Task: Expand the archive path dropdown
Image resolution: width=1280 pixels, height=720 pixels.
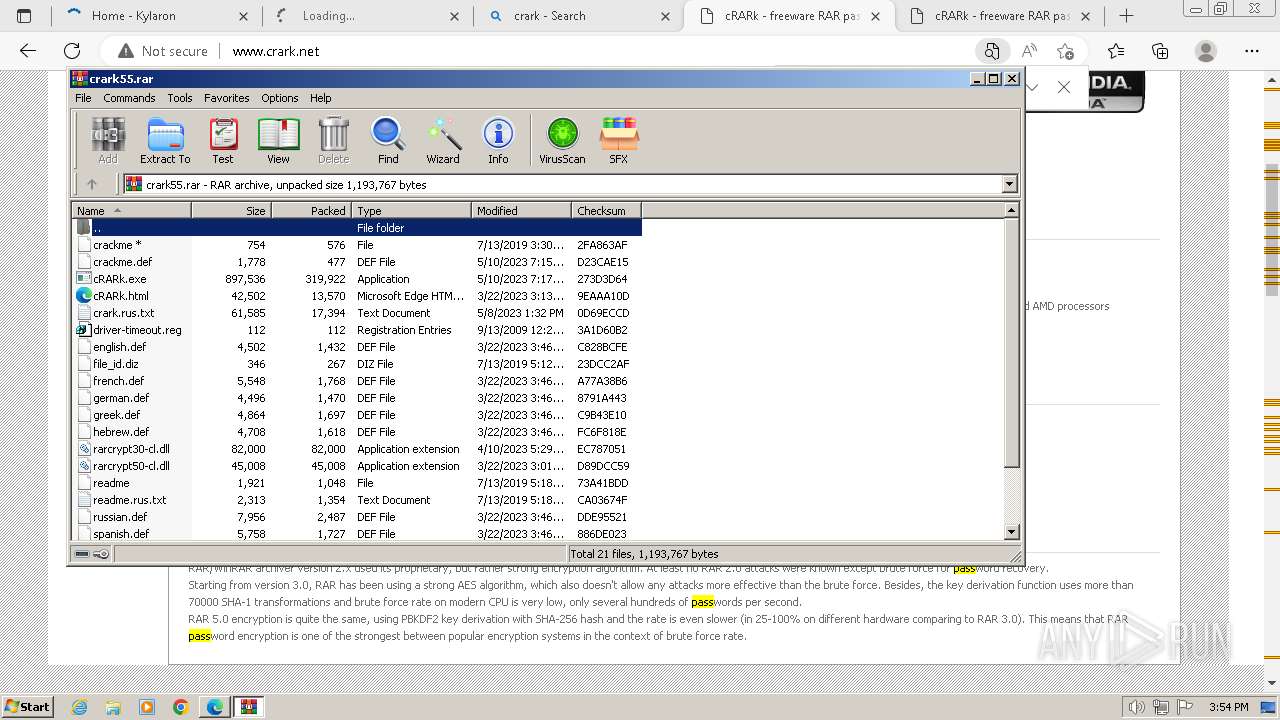Action: tap(1009, 184)
